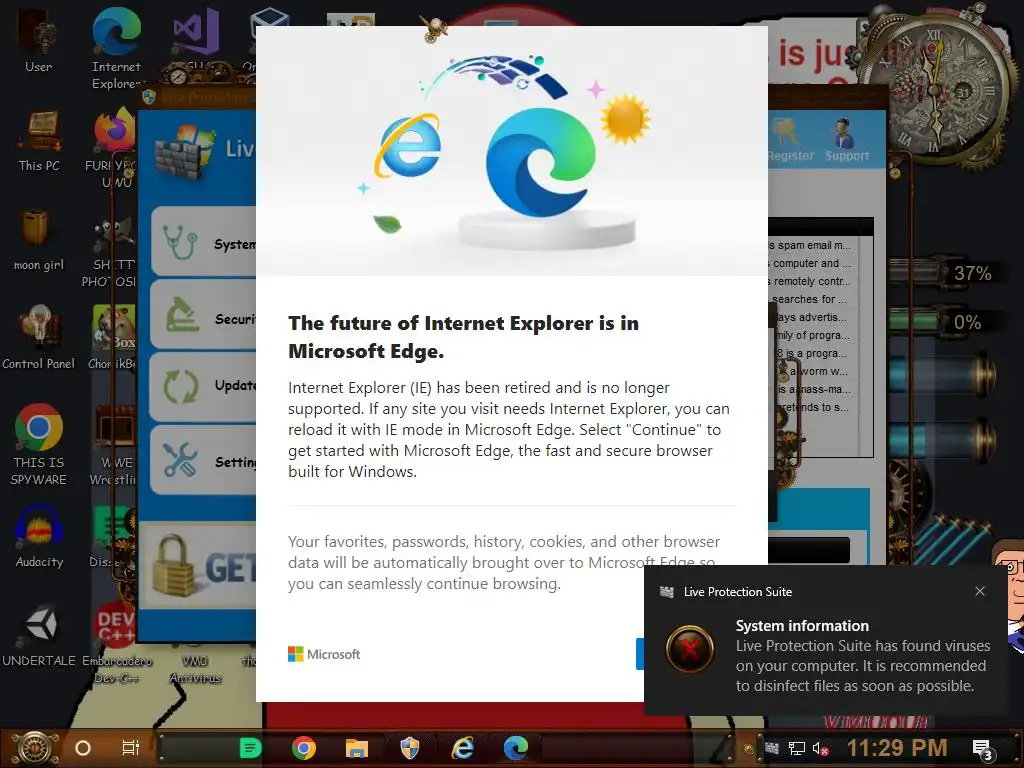This screenshot has width=1024, height=768.
Task: Switch to Microsoft Edge on the taskbar
Action: [516, 748]
